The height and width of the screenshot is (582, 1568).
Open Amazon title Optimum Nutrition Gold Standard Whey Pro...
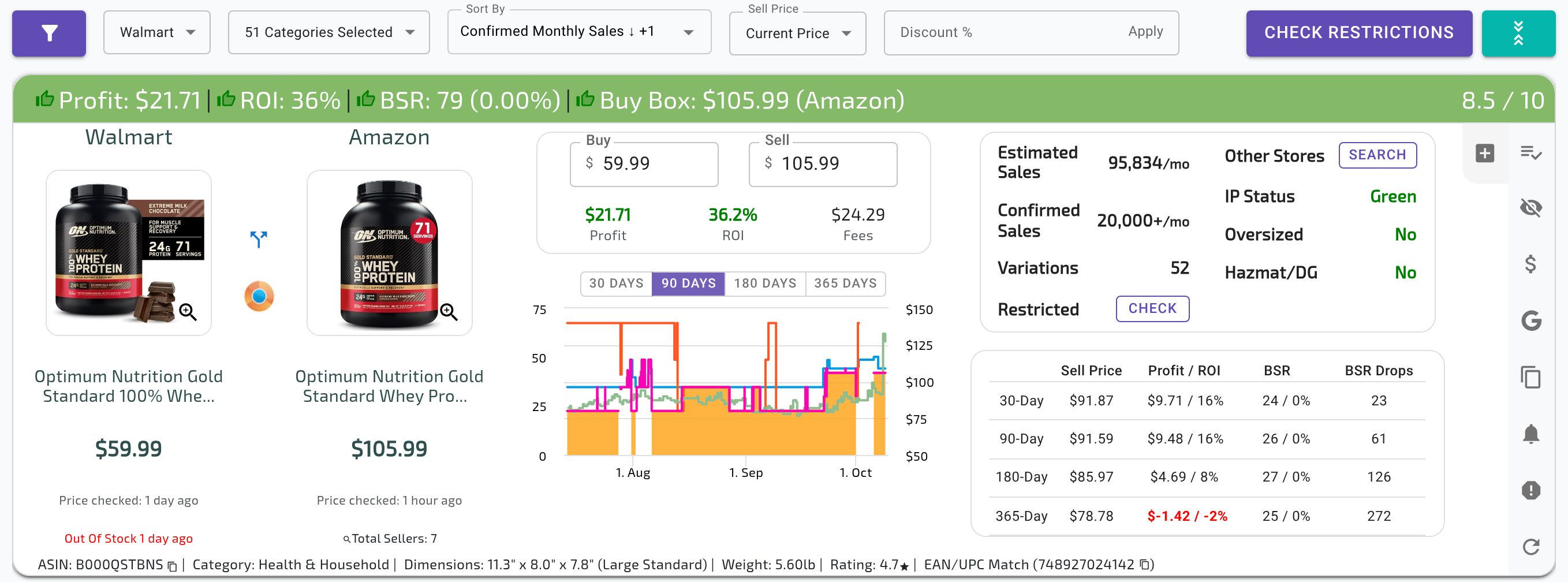[x=389, y=386]
